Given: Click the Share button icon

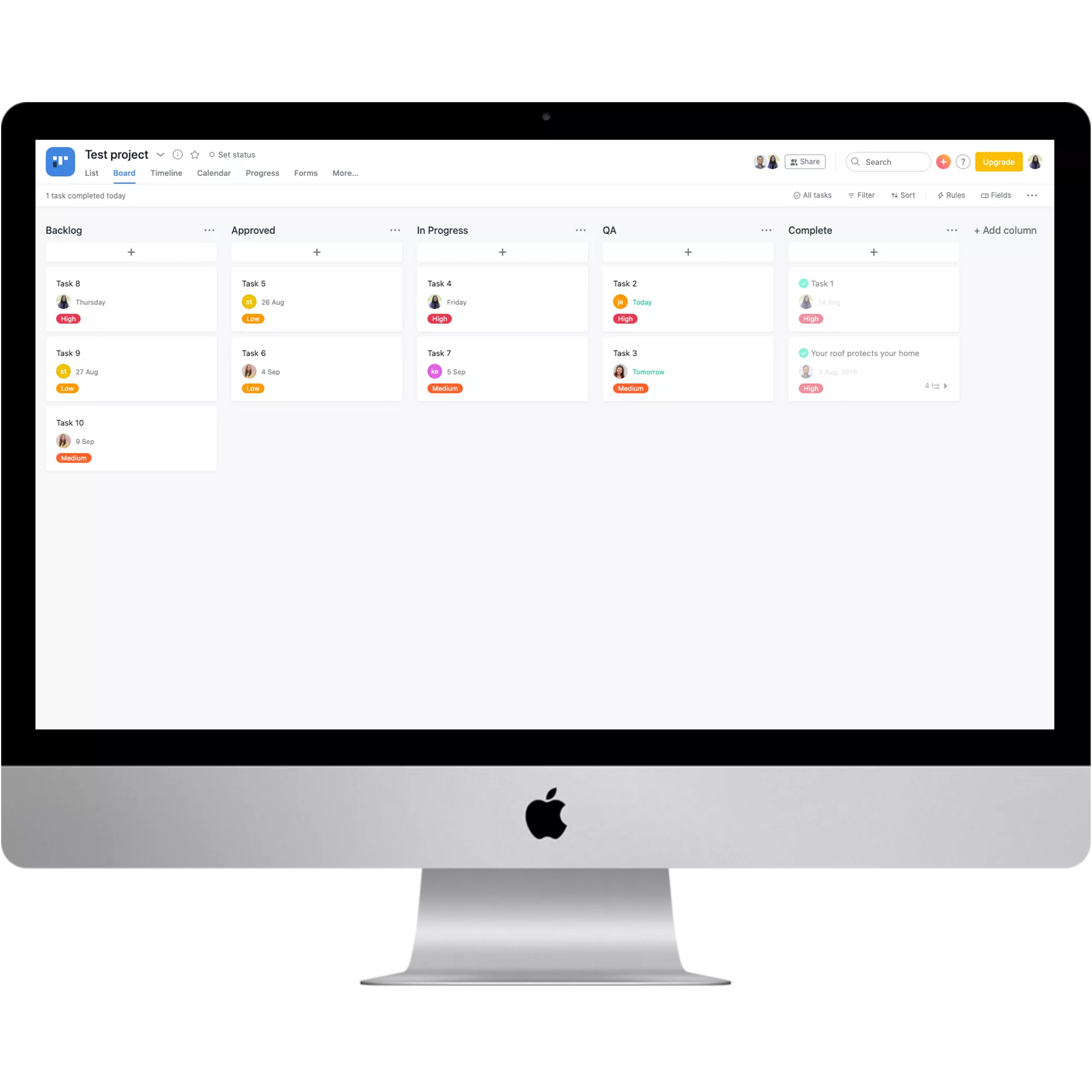Looking at the screenshot, I should (x=805, y=161).
